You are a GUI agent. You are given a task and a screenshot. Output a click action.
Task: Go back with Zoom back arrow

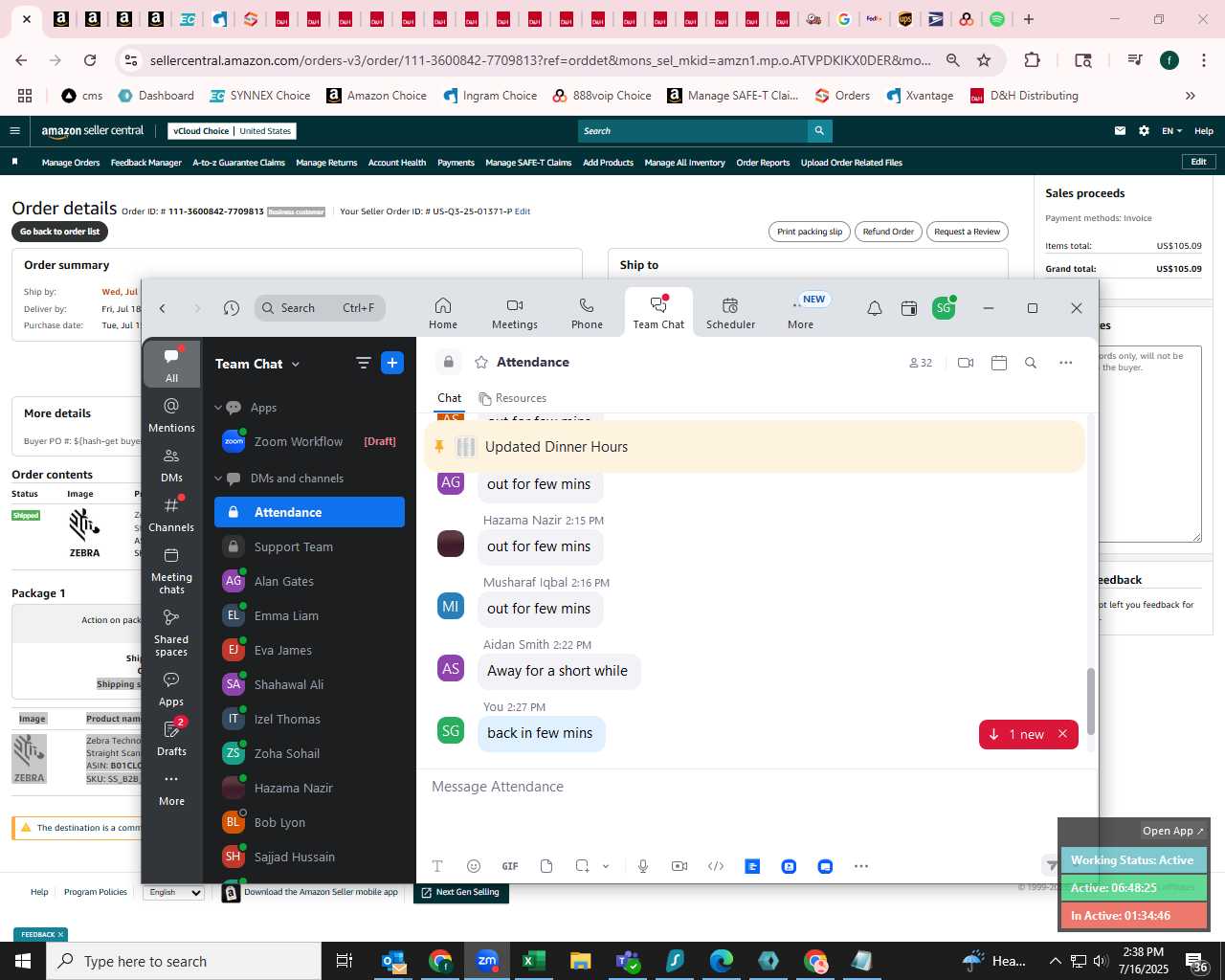(163, 308)
